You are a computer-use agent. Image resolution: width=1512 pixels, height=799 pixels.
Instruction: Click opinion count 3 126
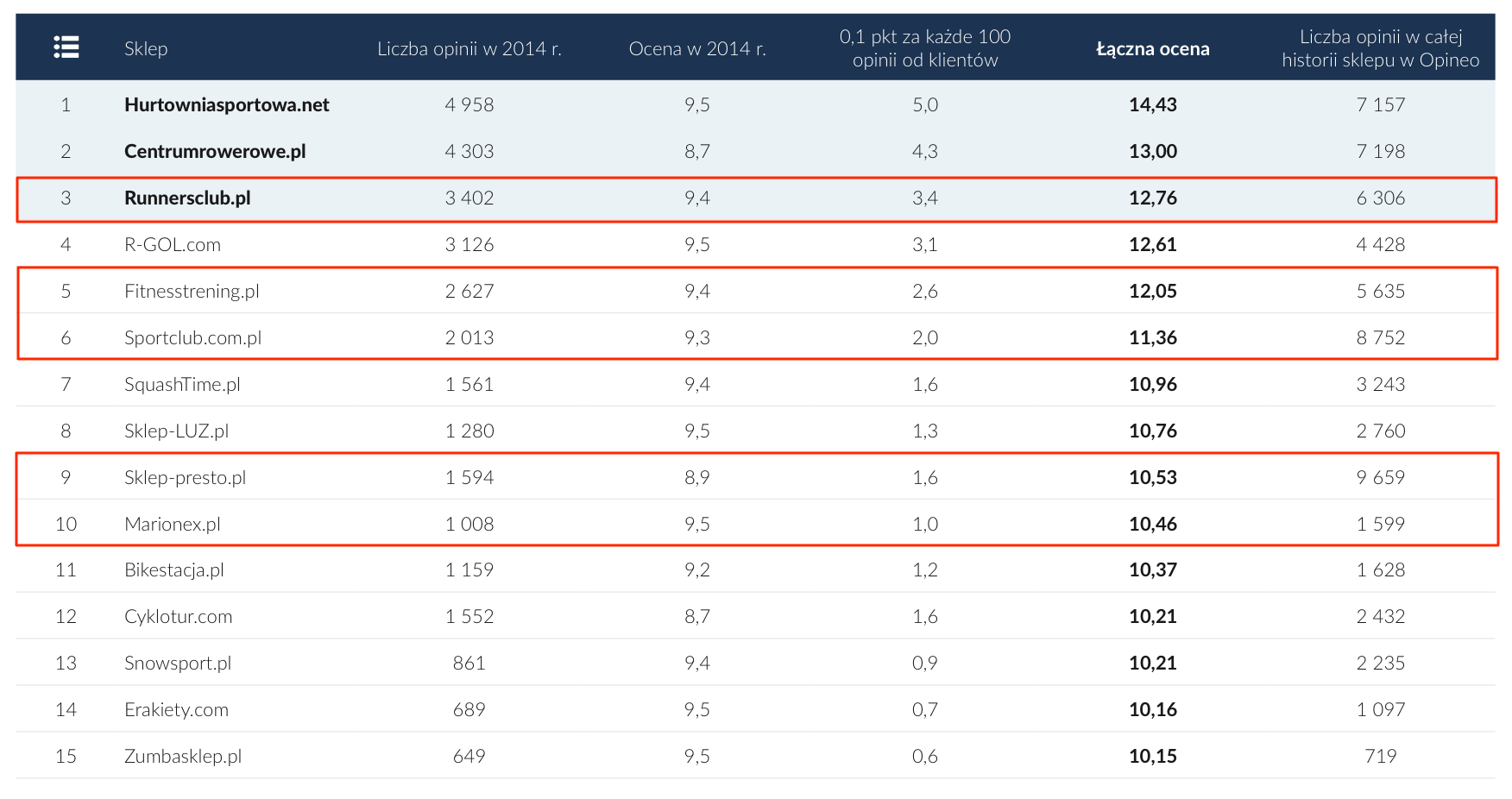(x=469, y=244)
